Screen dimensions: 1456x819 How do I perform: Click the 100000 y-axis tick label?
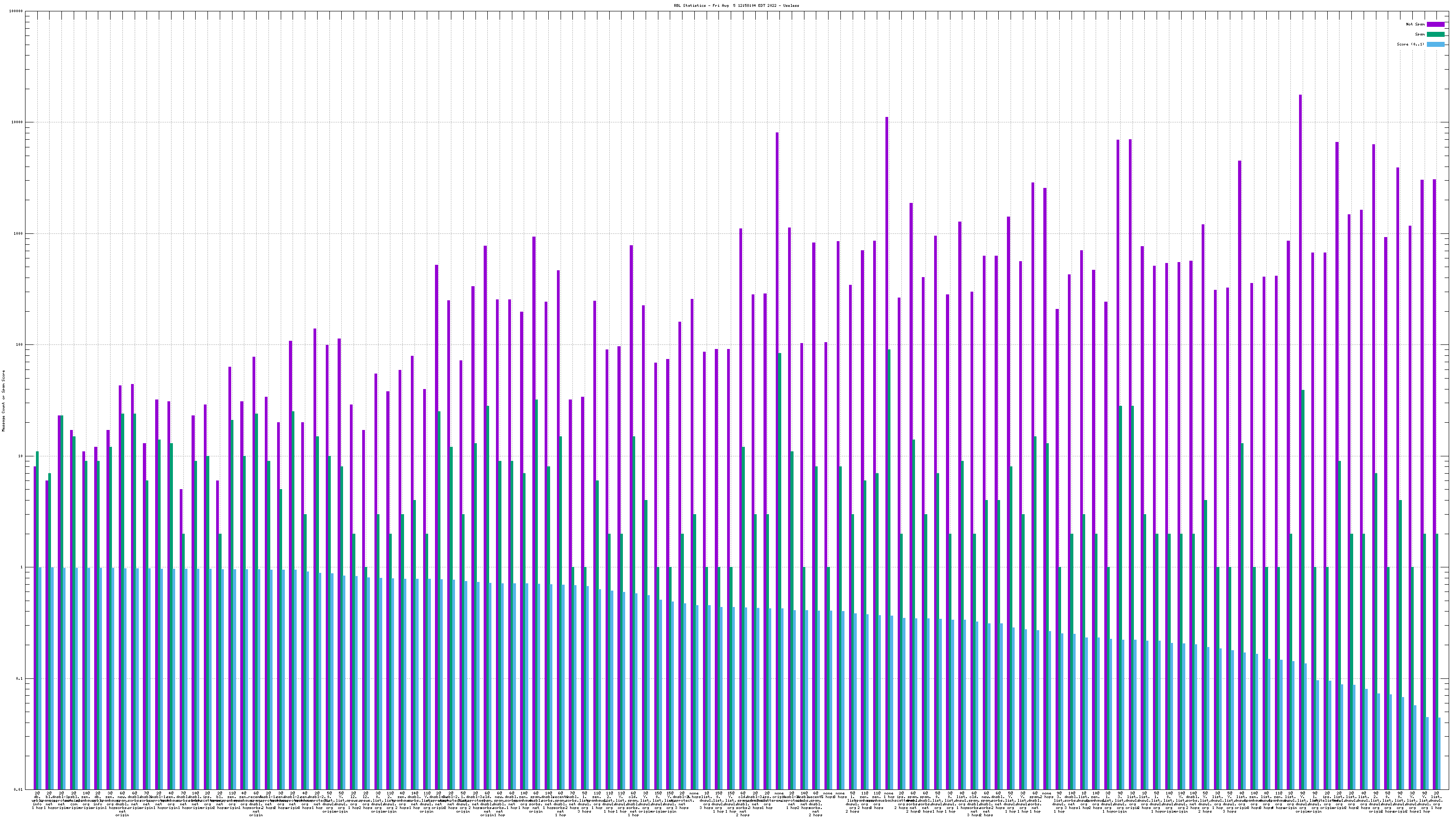coord(16,11)
